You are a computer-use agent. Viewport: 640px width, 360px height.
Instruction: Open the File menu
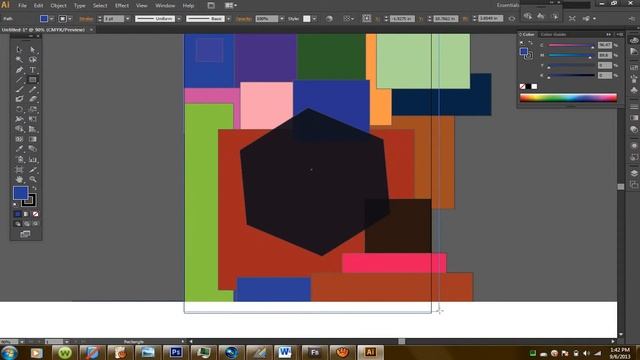coord(22,6)
